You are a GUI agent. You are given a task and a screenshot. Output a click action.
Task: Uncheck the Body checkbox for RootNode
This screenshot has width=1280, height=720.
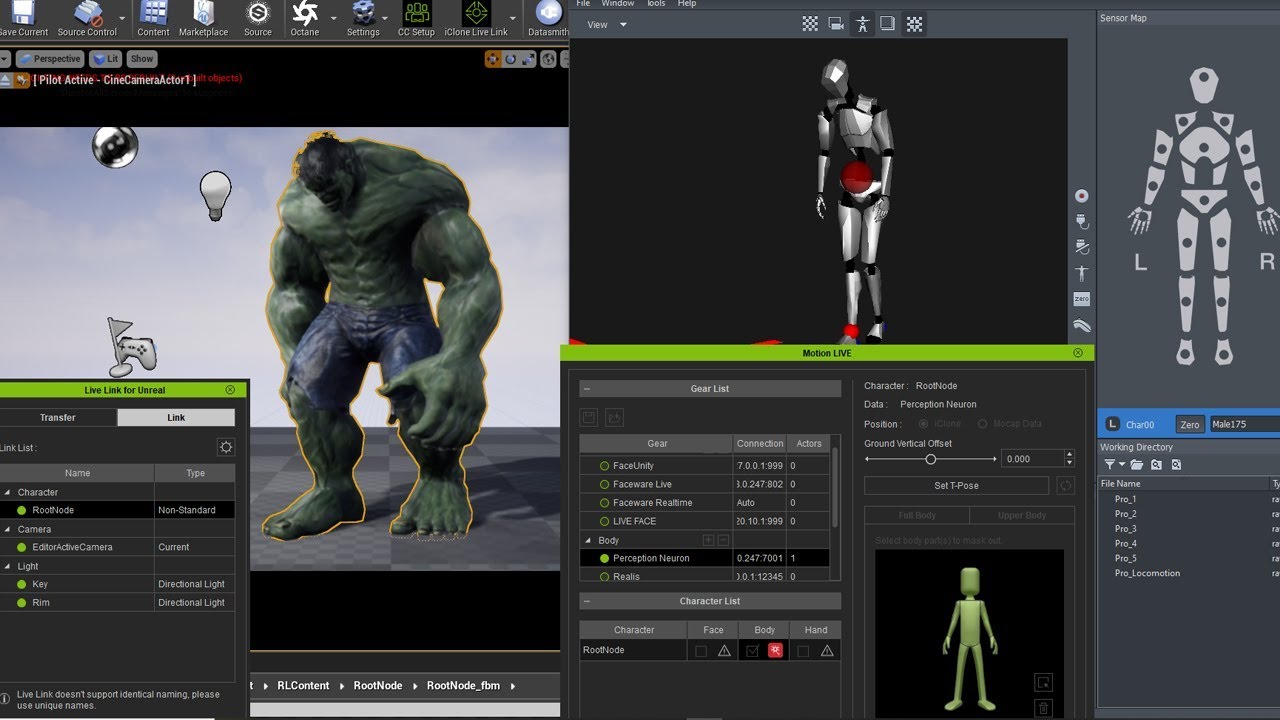point(752,651)
